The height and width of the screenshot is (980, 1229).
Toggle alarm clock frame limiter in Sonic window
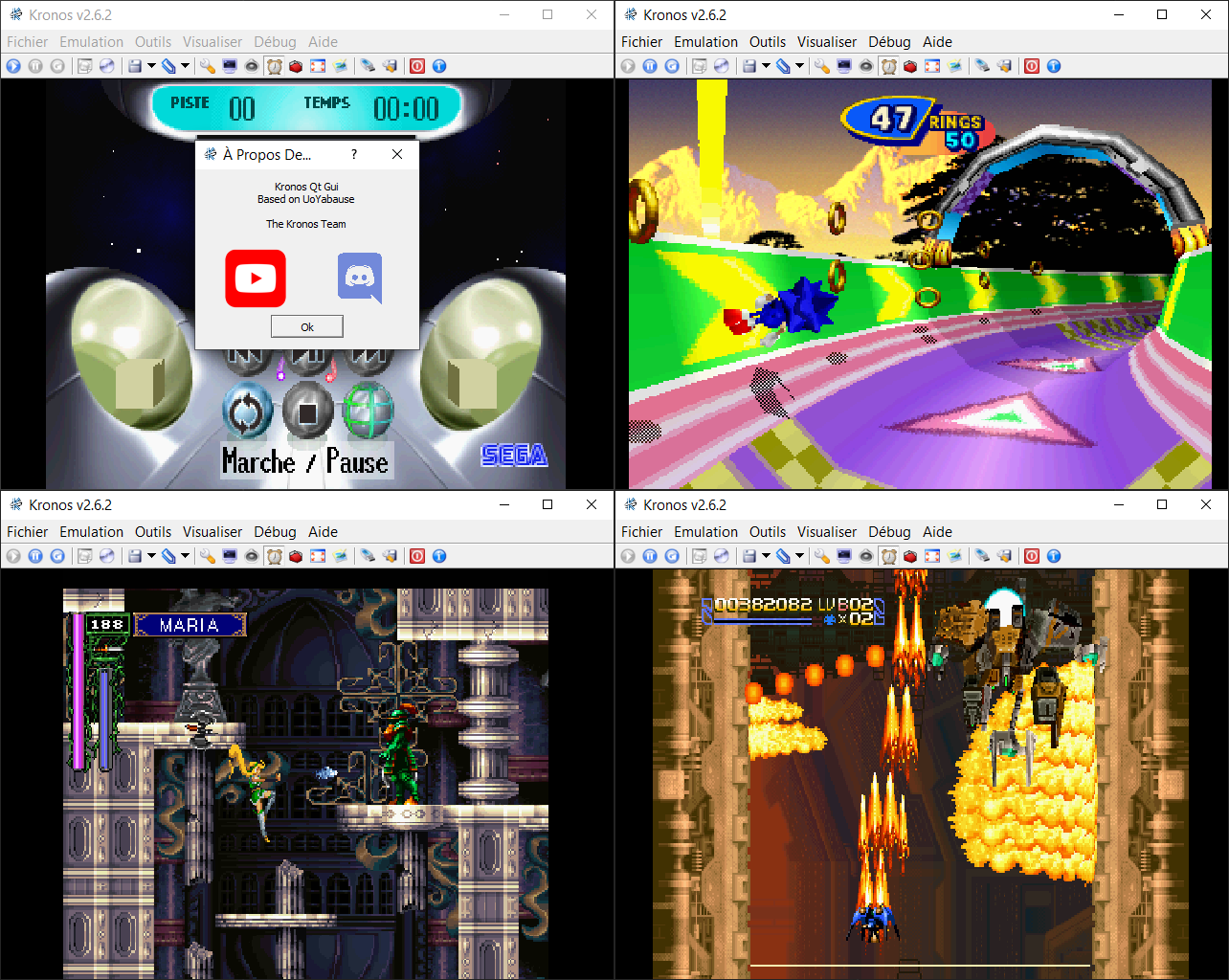(889, 66)
